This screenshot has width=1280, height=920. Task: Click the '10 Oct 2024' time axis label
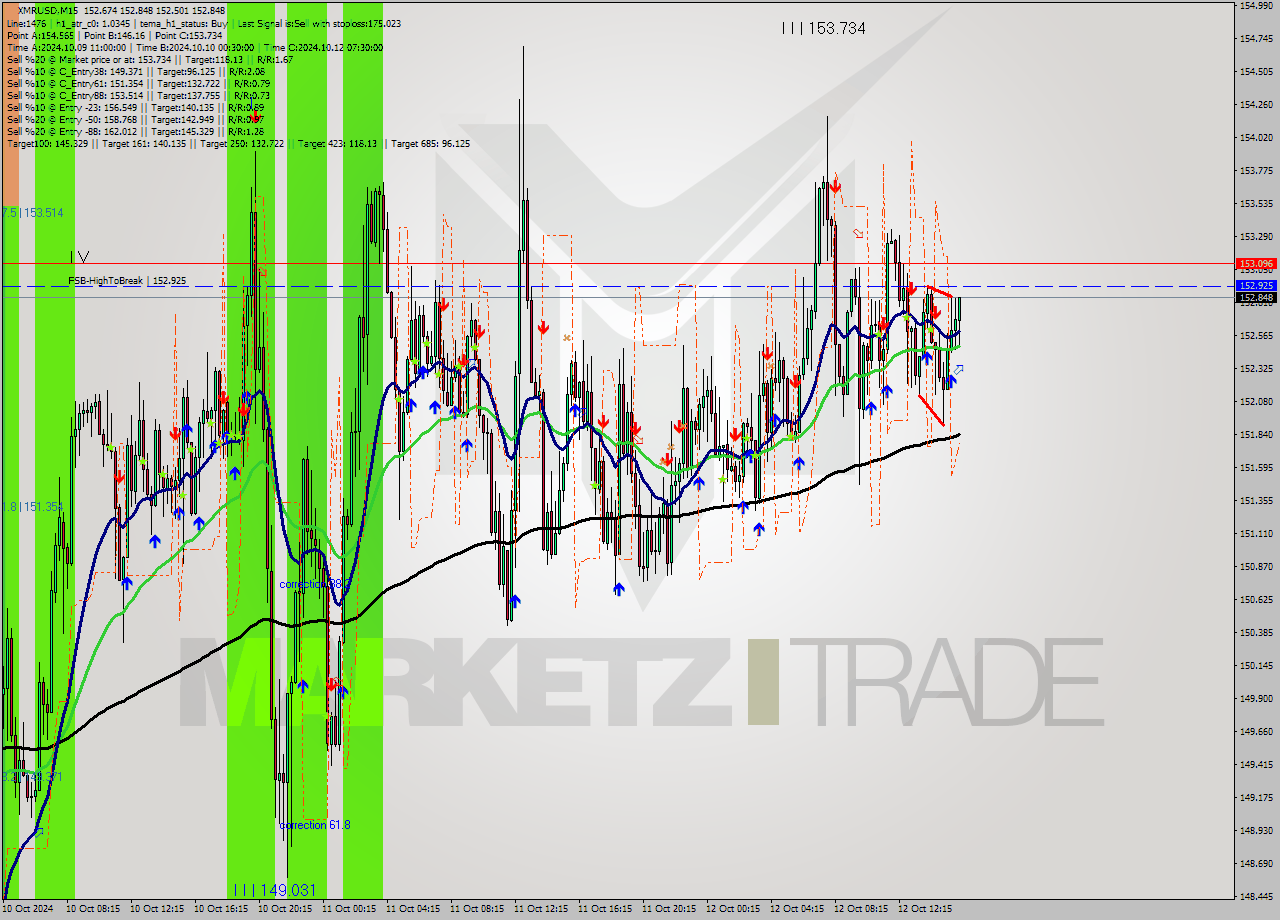pyautogui.click(x=28, y=909)
